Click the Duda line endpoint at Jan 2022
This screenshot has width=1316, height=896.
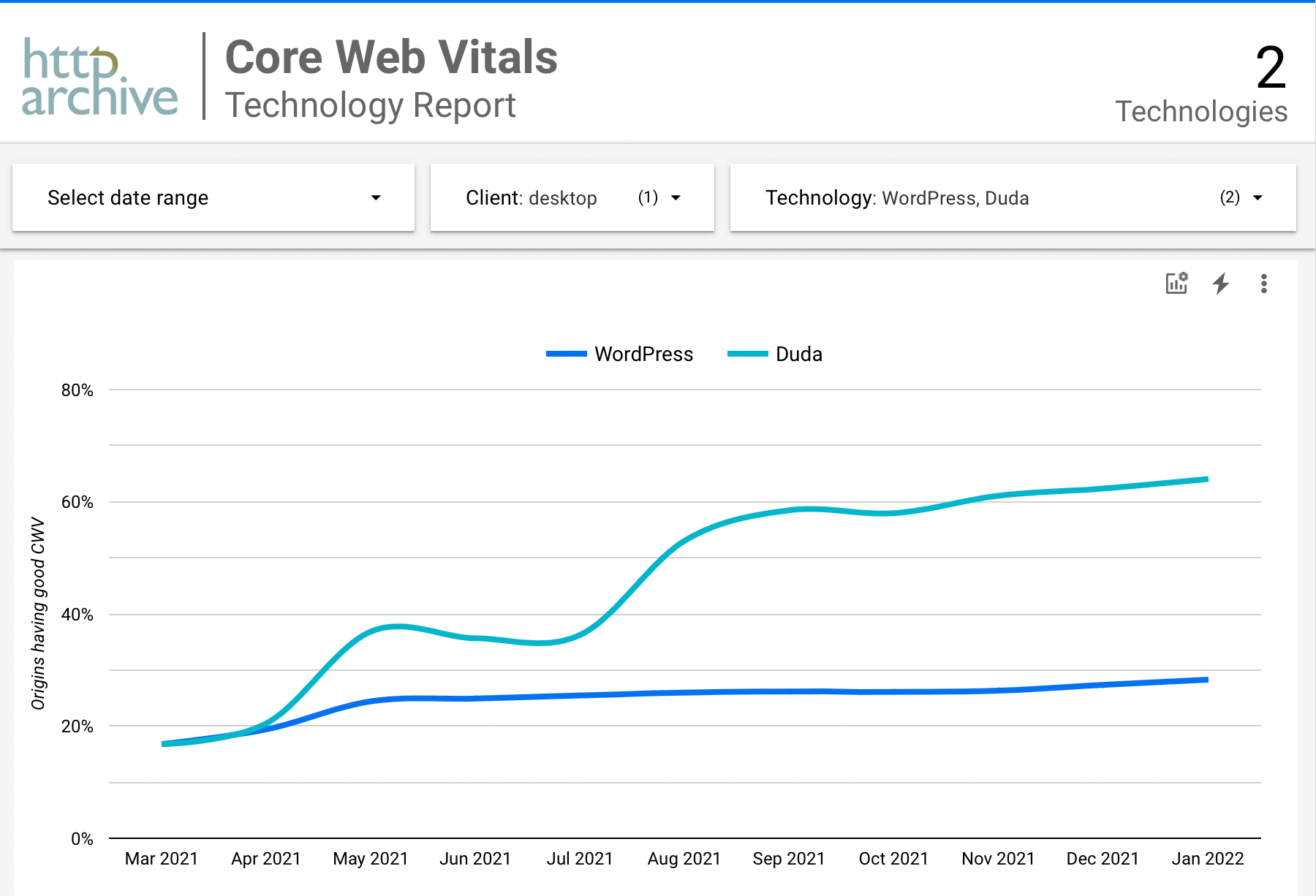tap(1206, 479)
